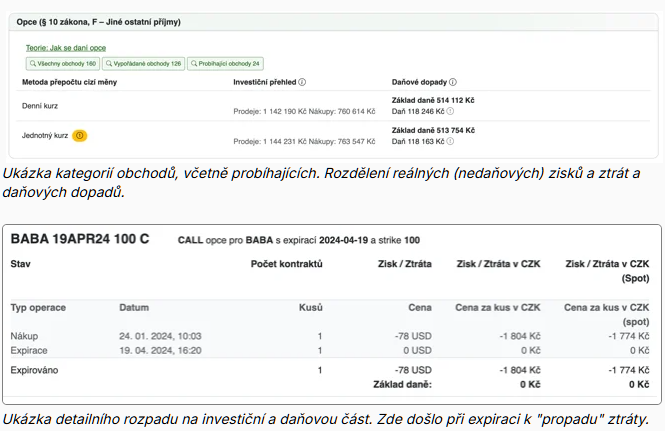Click 'Prodeje: 1 144 231 Kč' summary text

tap(270, 142)
